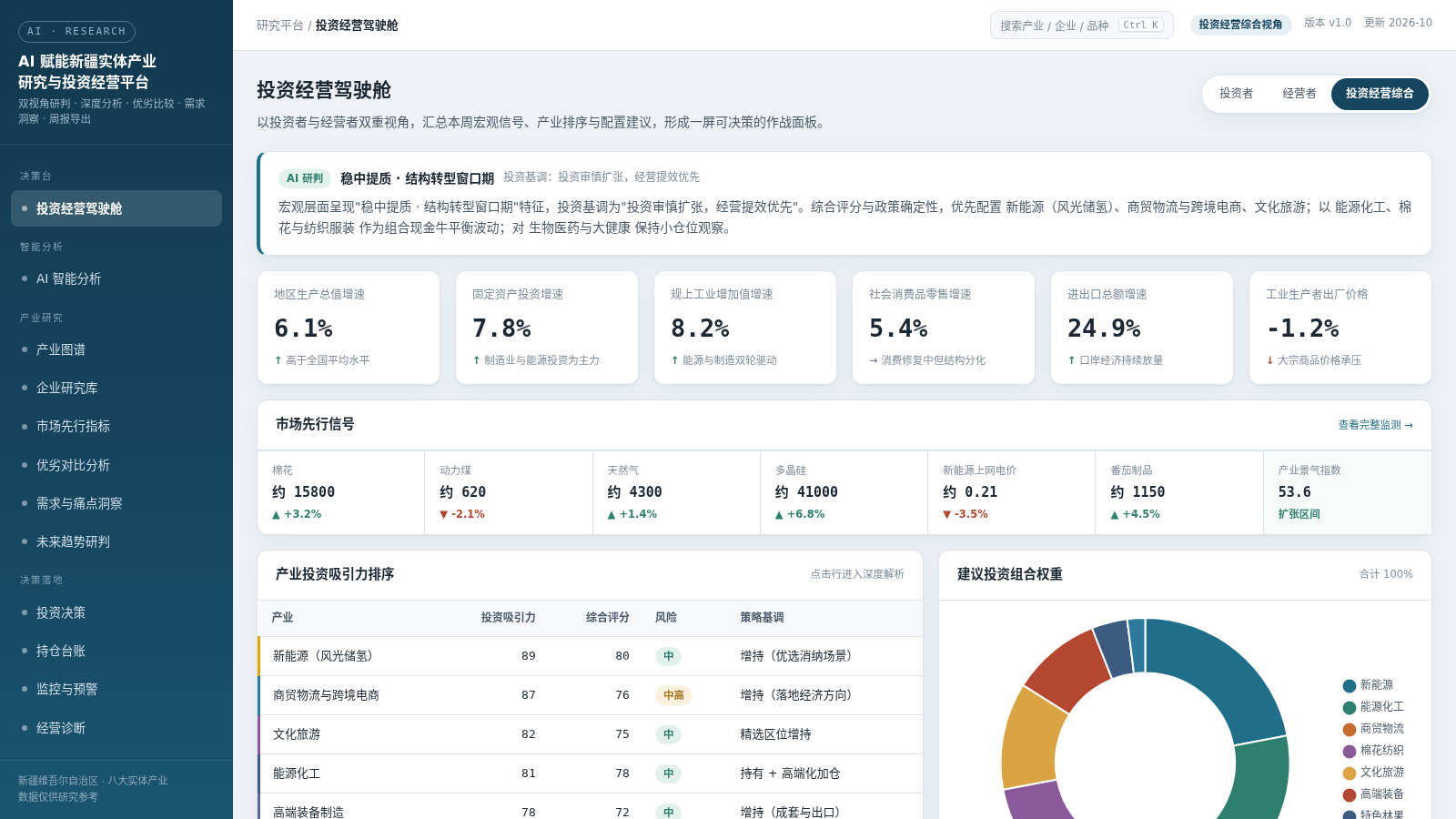Open the 固定资产投资增速 card

[547, 328]
